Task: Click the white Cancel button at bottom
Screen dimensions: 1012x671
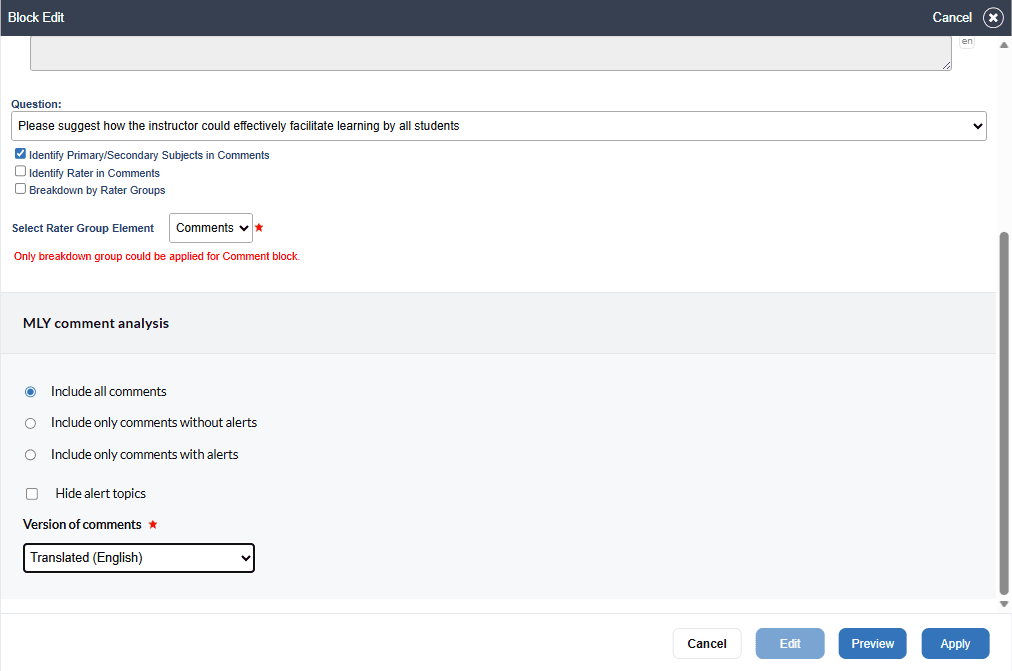Action: [706, 644]
